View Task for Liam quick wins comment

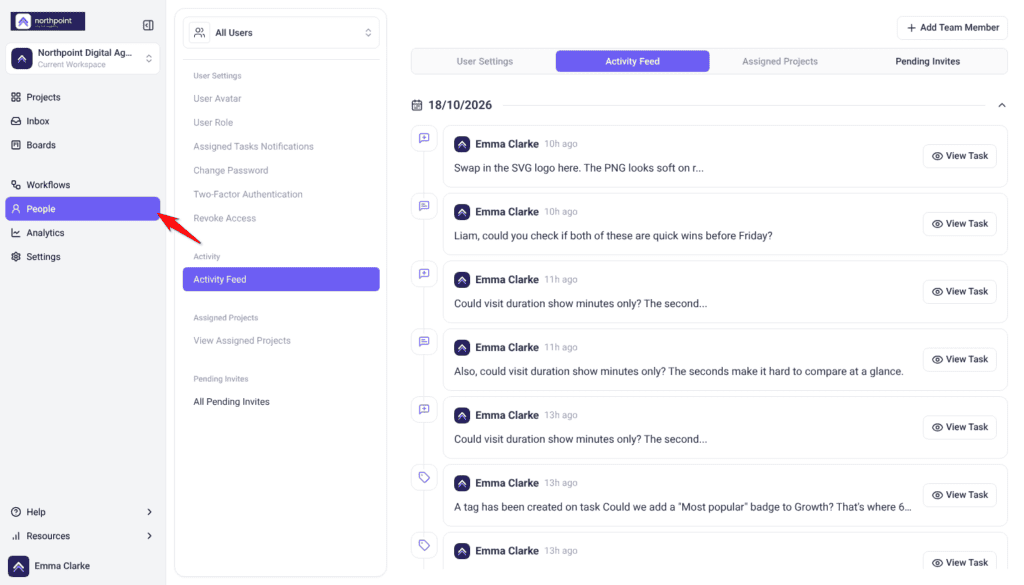[x=959, y=224]
